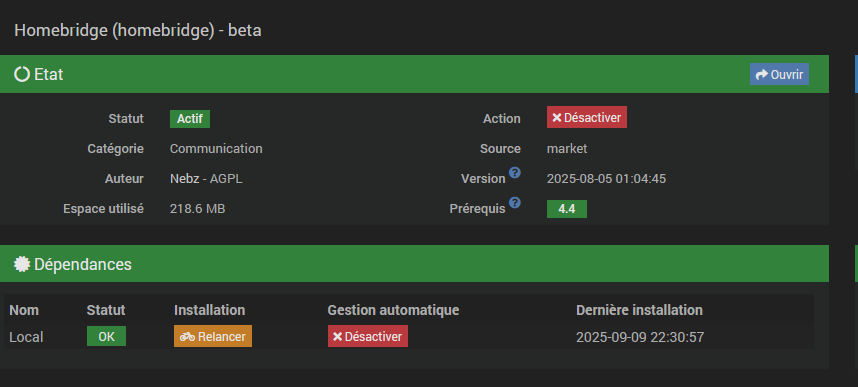Click the bicycle icon in Relancer
The image size is (858, 387).
click(187, 337)
